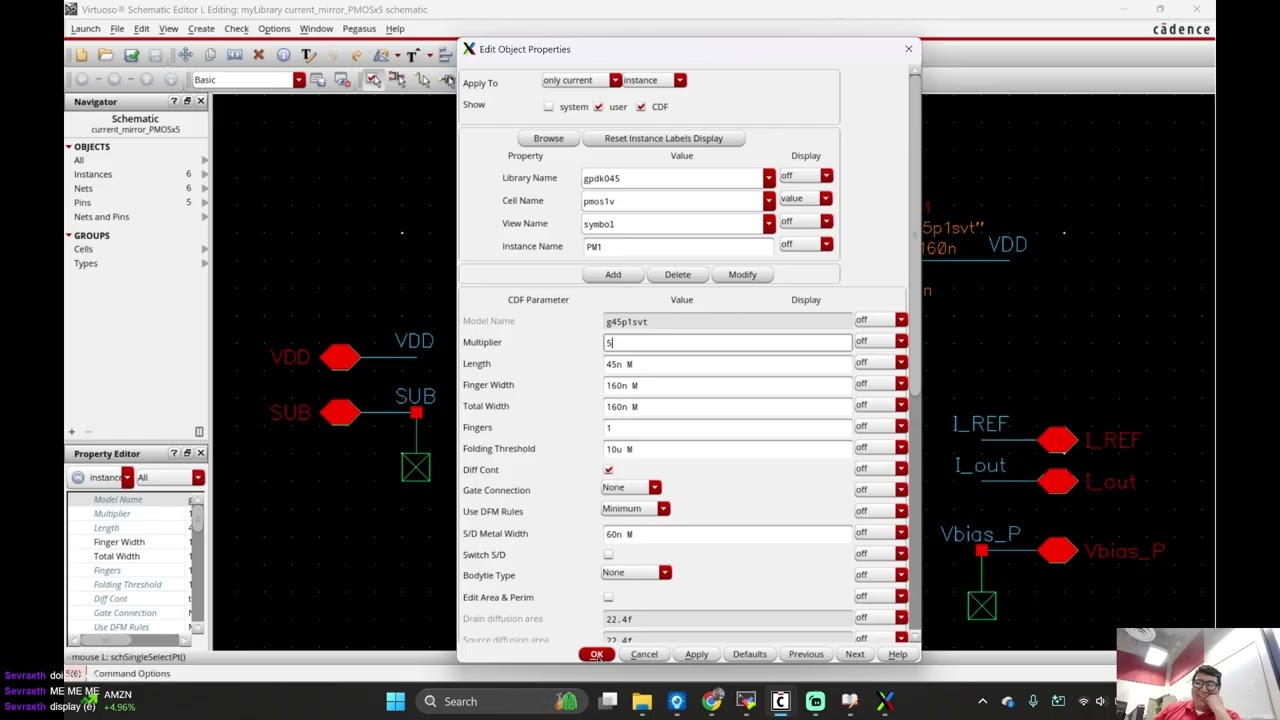Click the Align bars toolbar icon
Image resolution: width=1280 pixels, height=720 pixels.
[x=445, y=55]
